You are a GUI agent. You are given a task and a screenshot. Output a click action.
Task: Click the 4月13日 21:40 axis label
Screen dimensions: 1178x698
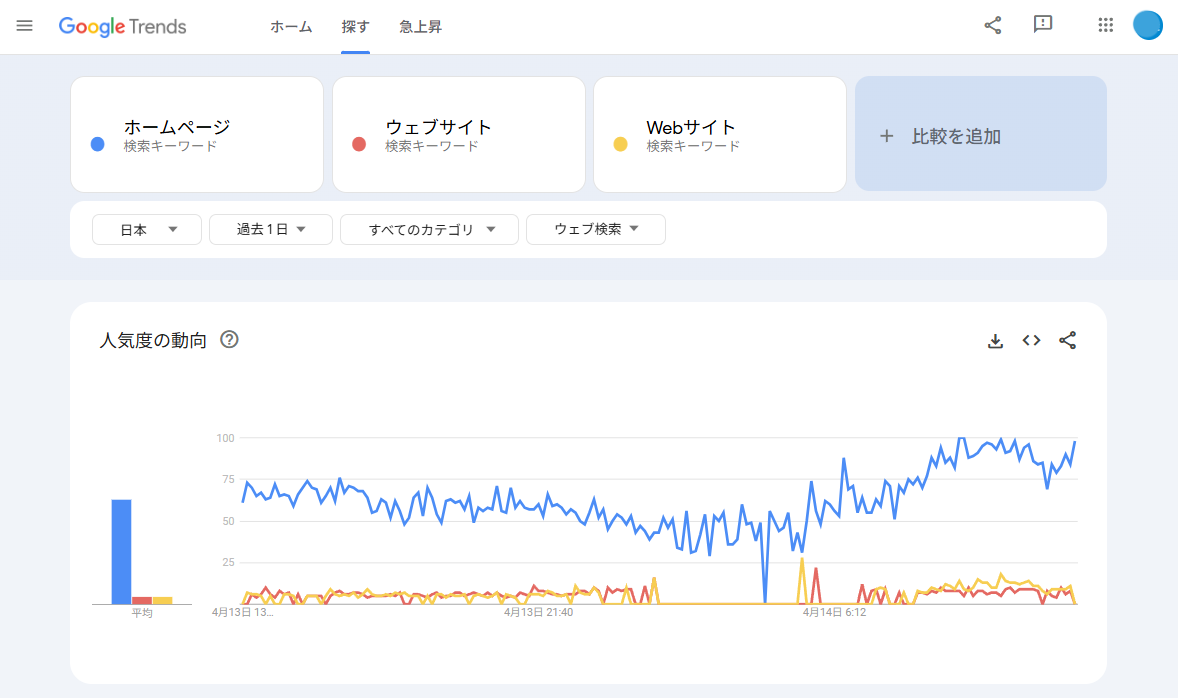(538, 612)
